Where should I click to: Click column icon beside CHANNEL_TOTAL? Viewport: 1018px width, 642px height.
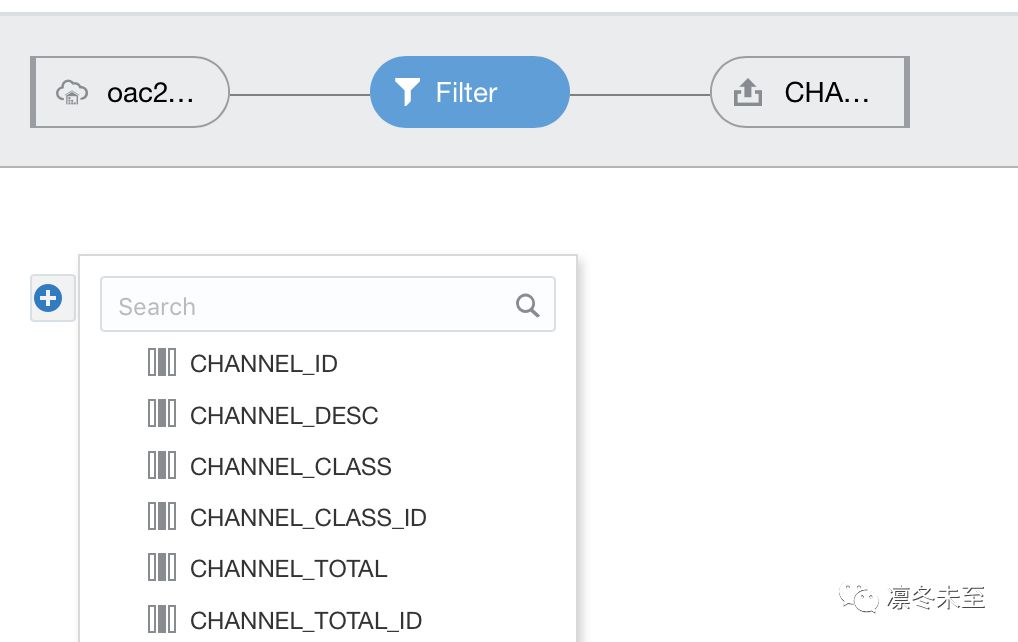click(161, 568)
